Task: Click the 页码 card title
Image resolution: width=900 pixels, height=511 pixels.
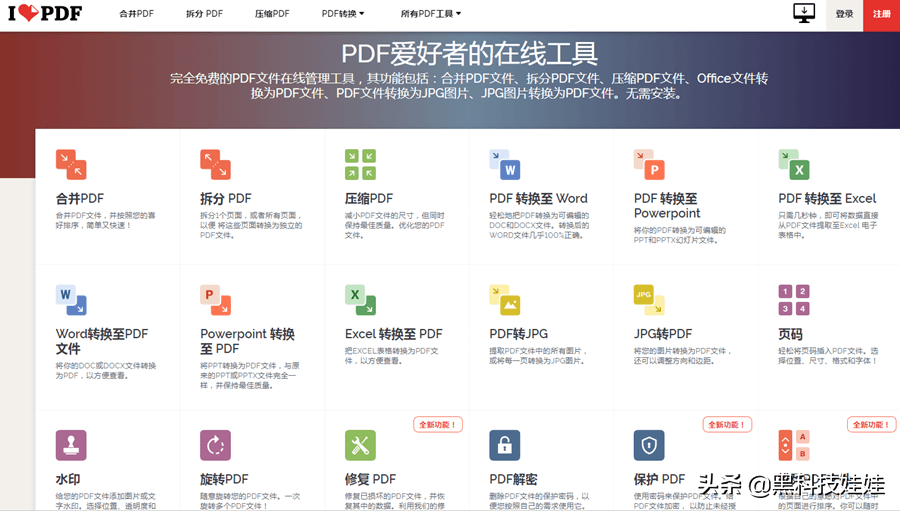Action: pos(790,334)
